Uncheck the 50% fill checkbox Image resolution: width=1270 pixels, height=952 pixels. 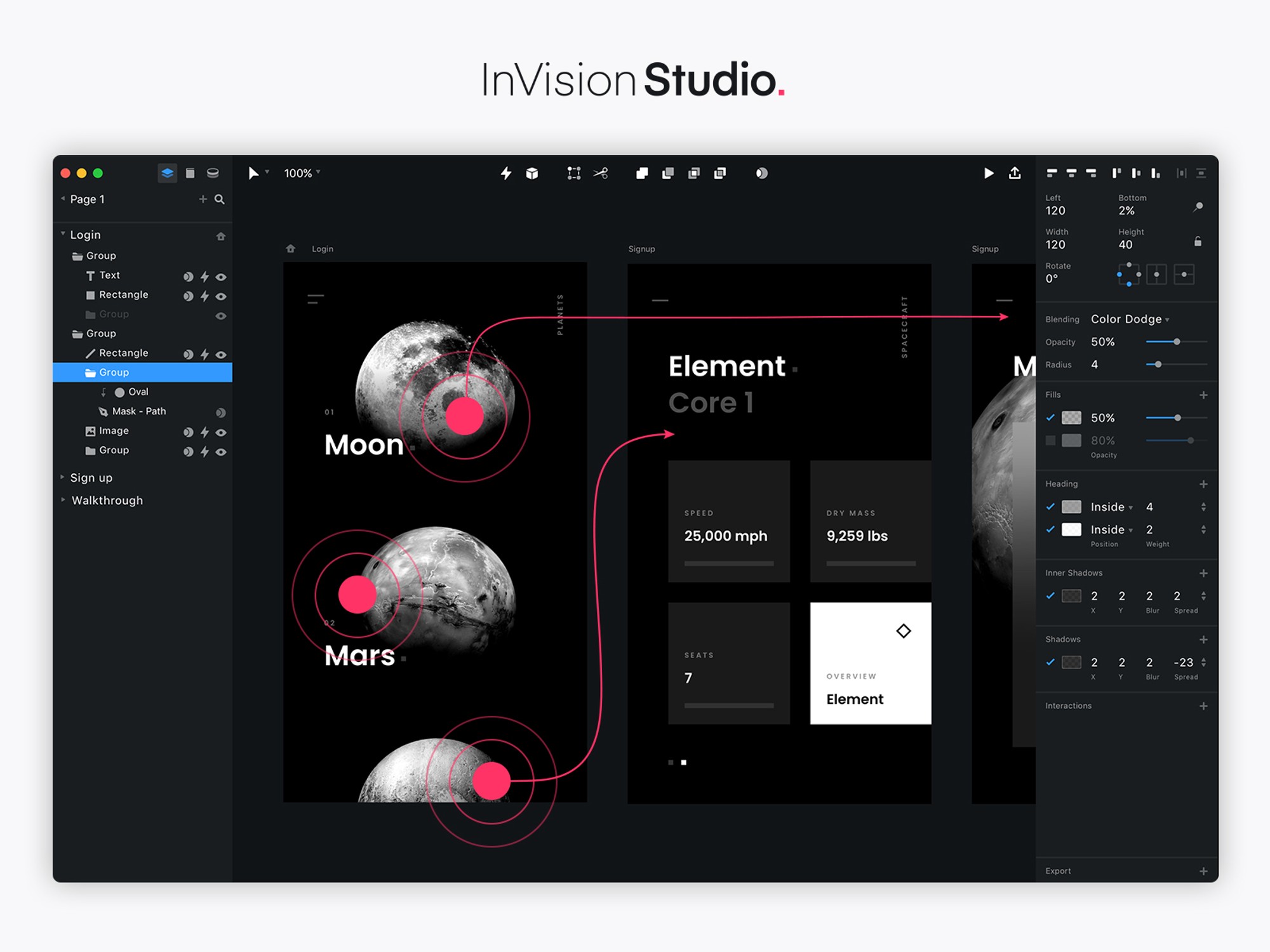pyautogui.click(x=1050, y=418)
